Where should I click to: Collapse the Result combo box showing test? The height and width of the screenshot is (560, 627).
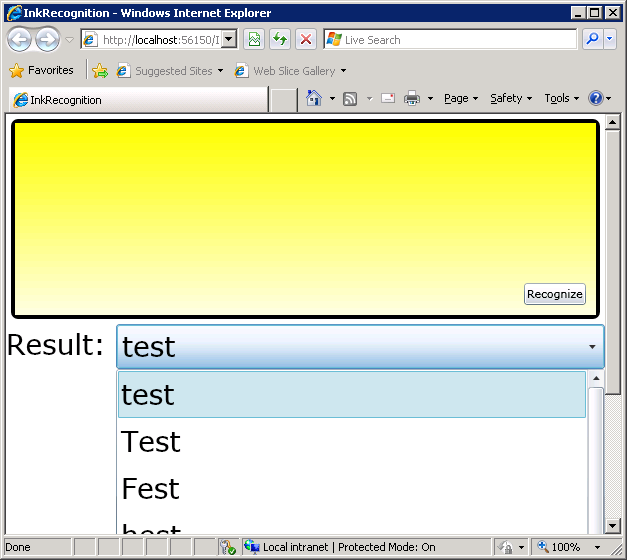click(360, 347)
